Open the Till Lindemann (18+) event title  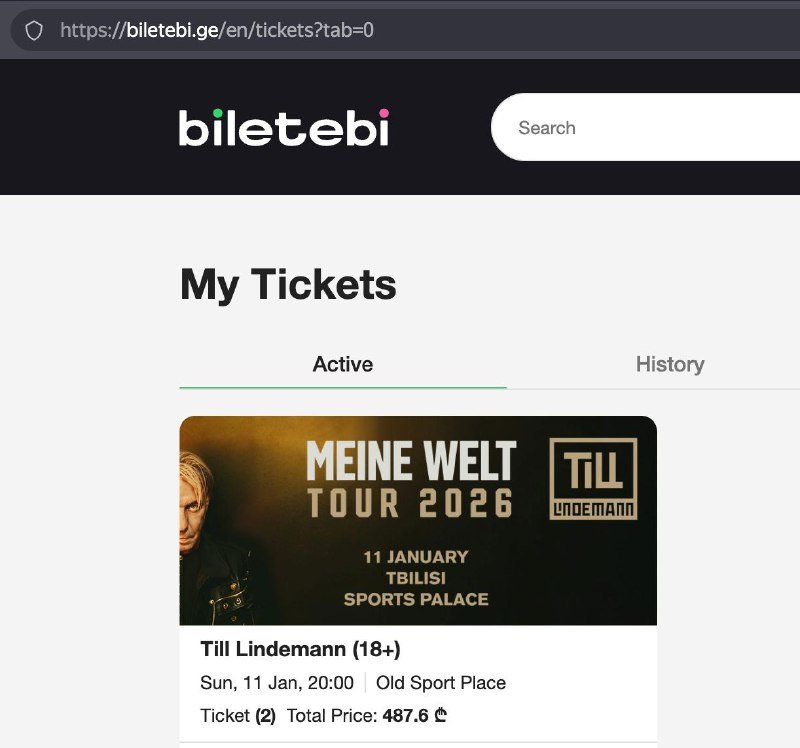click(300, 649)
